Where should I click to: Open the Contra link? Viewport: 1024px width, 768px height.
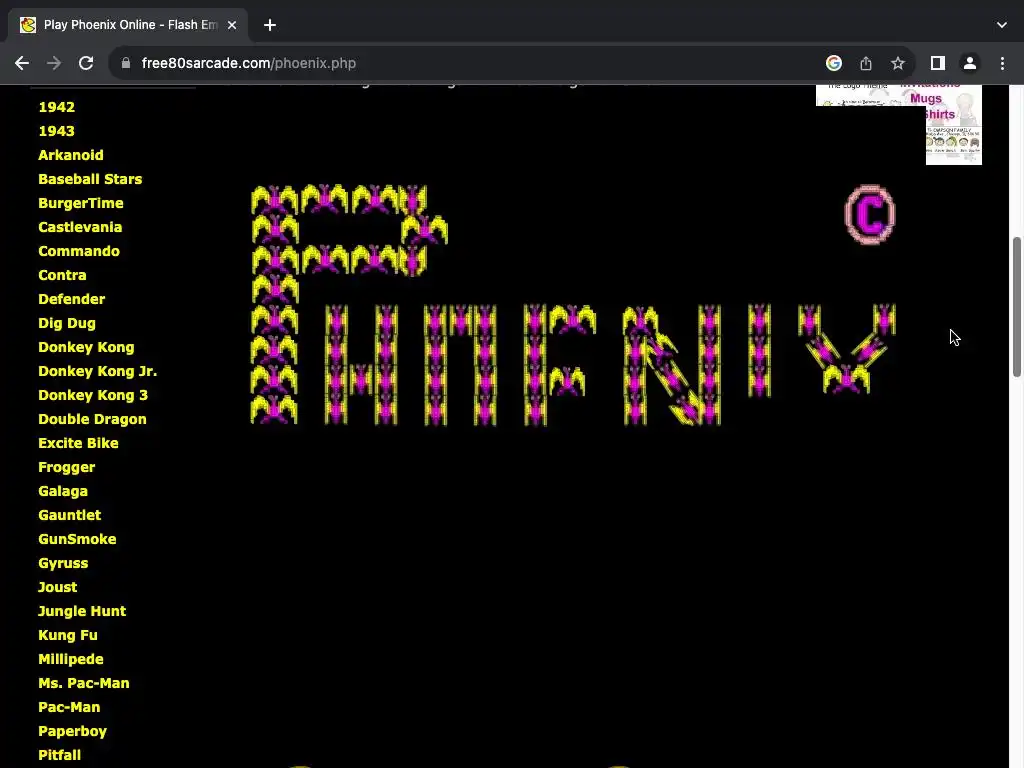62,275
